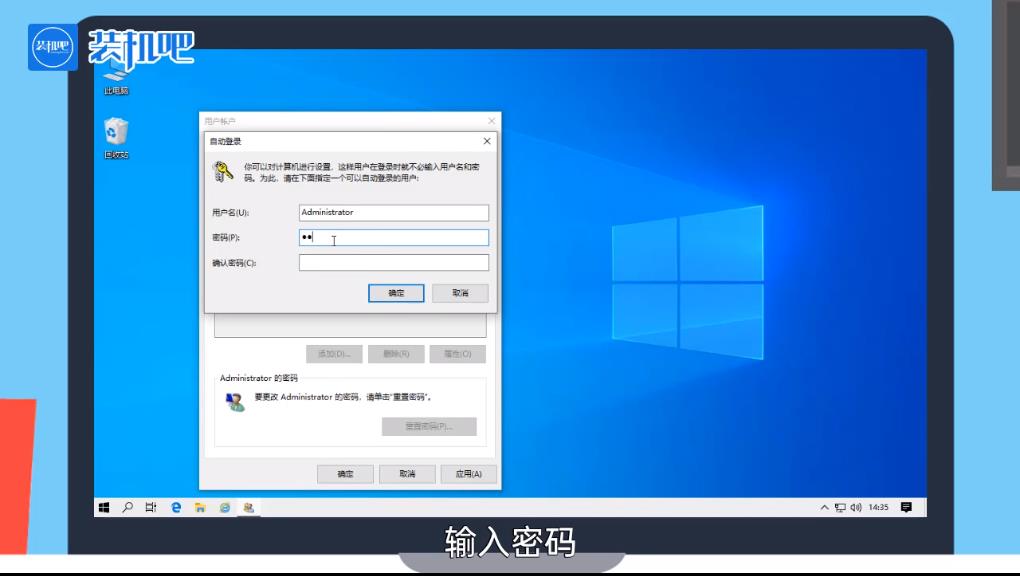Image resolution: width=1020 pixels, height=576 pixels.
Task: Select User Accounts app in taskbar
Action: coord(248,507)
